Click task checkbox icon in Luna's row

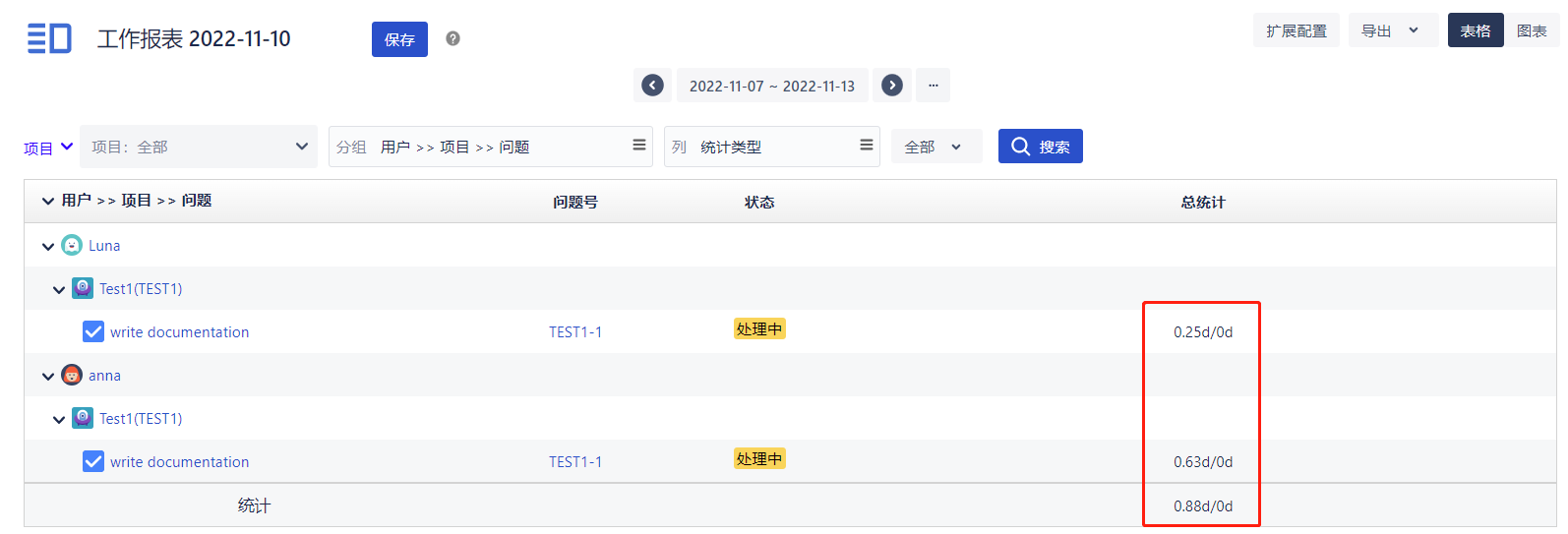pyautogui.click(x=93, y=331)
